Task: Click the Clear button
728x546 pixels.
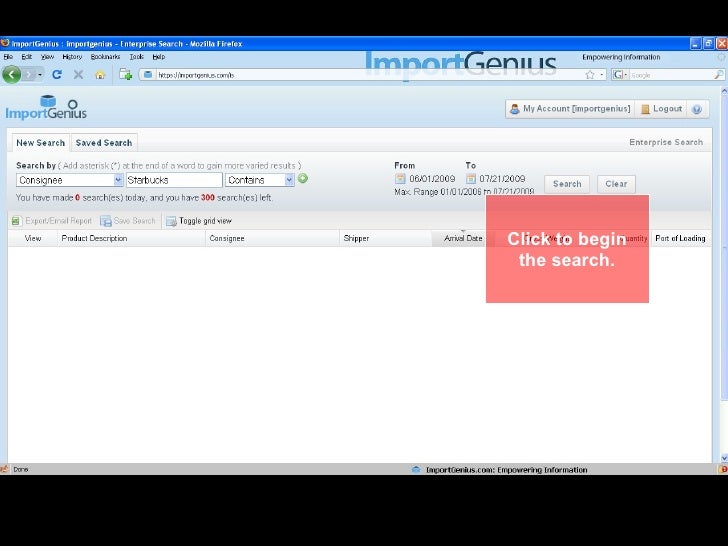Action: point(616,184)
